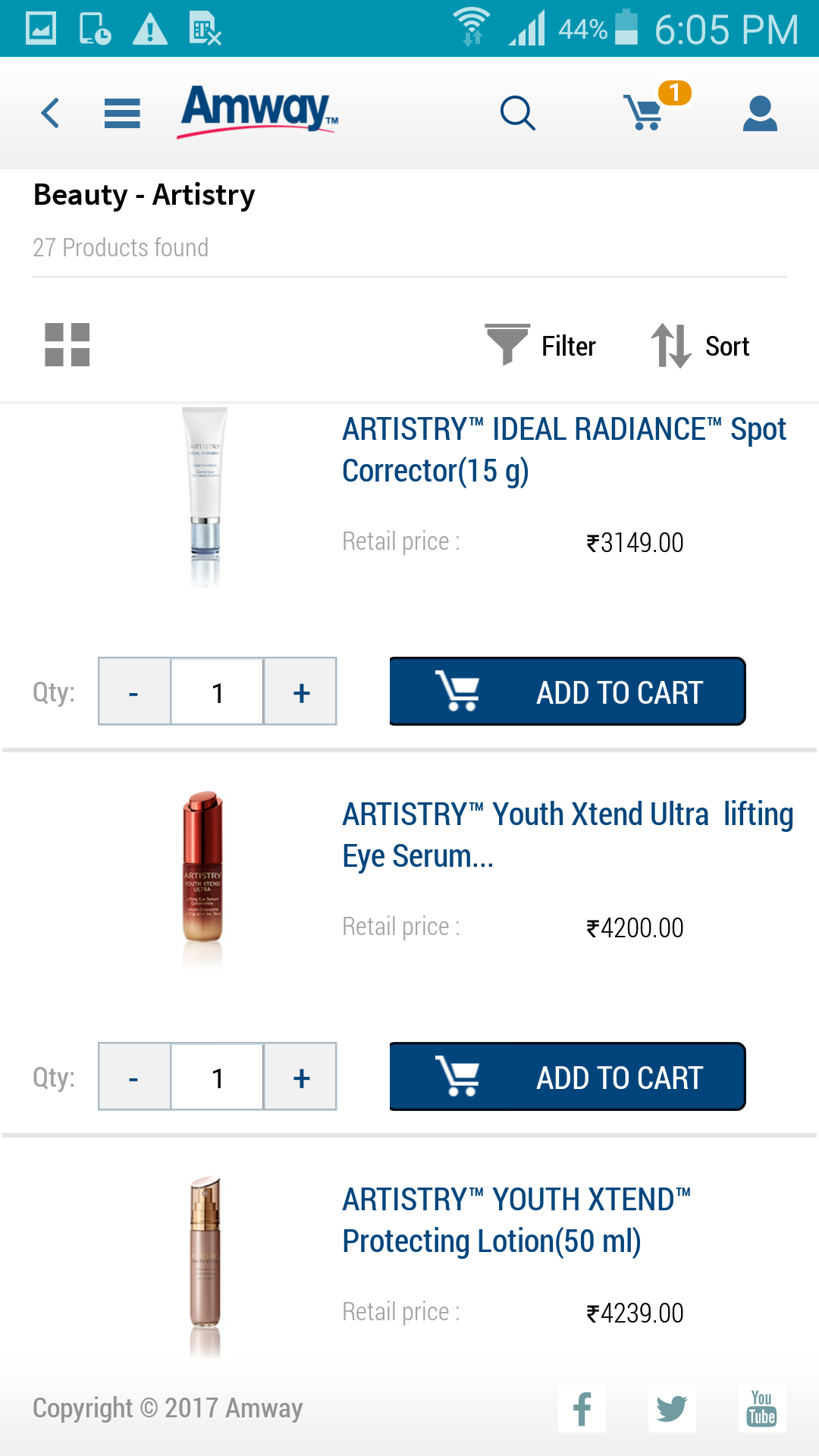This screenshot has height=1456, width=819.
Task: Select the Spot Corrector quantity field
Action: [x=218, y=692]
